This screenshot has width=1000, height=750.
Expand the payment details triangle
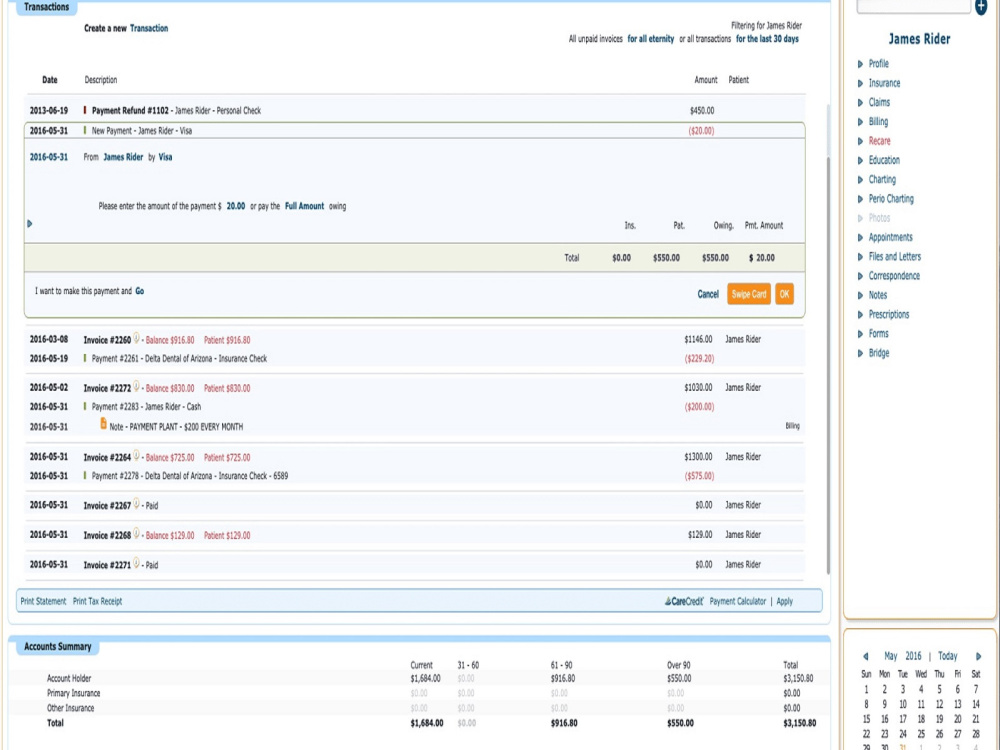(29, 224)
